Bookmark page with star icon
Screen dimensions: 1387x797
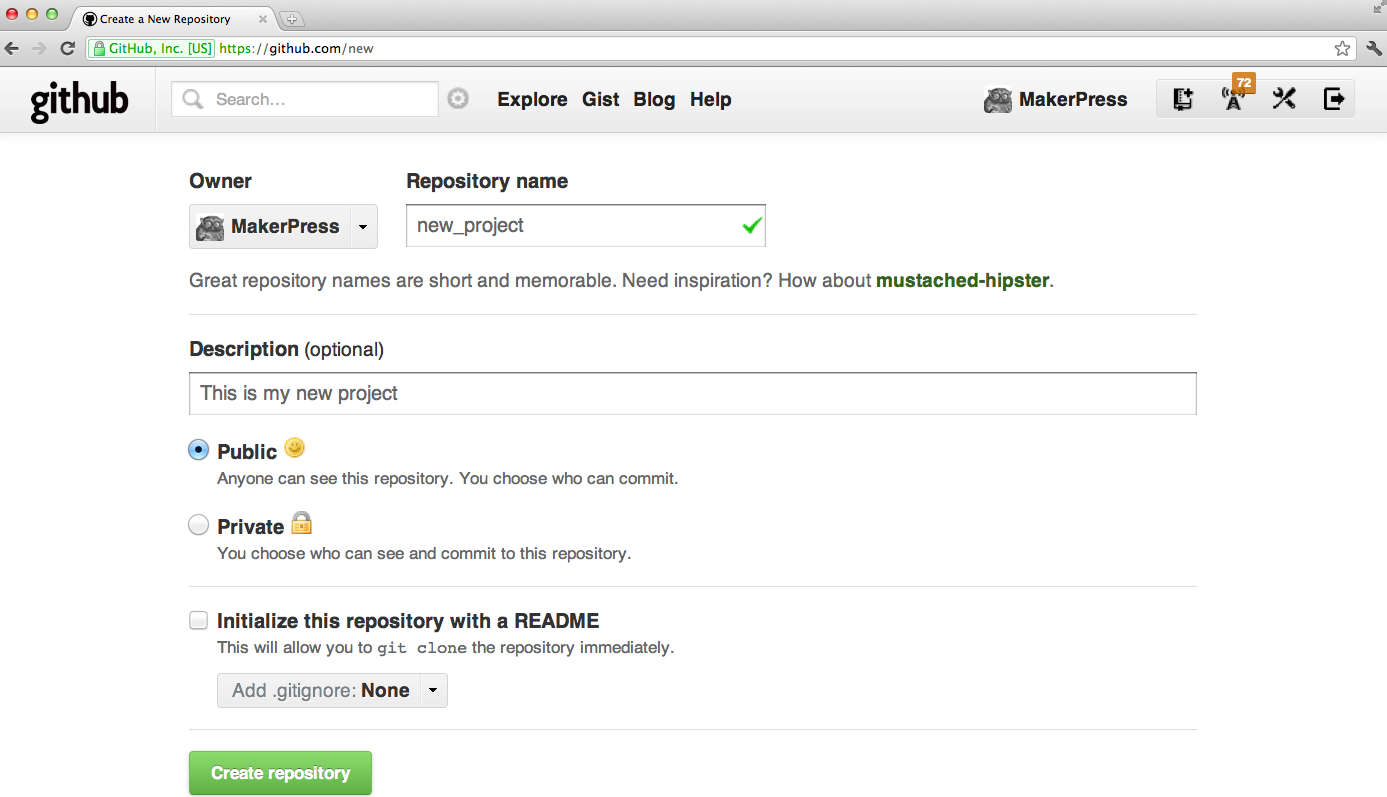pos(1342,48)
